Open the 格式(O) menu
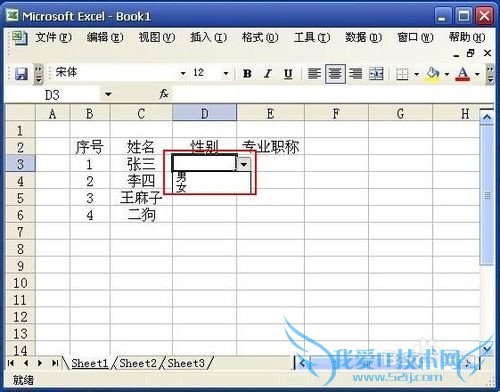Screen dimensions: 500x392 click(x=260, y=37)
